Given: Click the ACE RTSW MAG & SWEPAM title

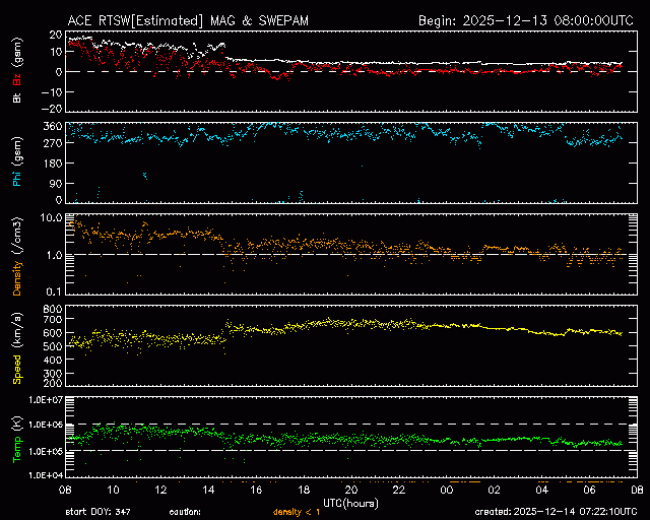Looking at the screenshot, I should pyautogui.click(x=195, y=19).
